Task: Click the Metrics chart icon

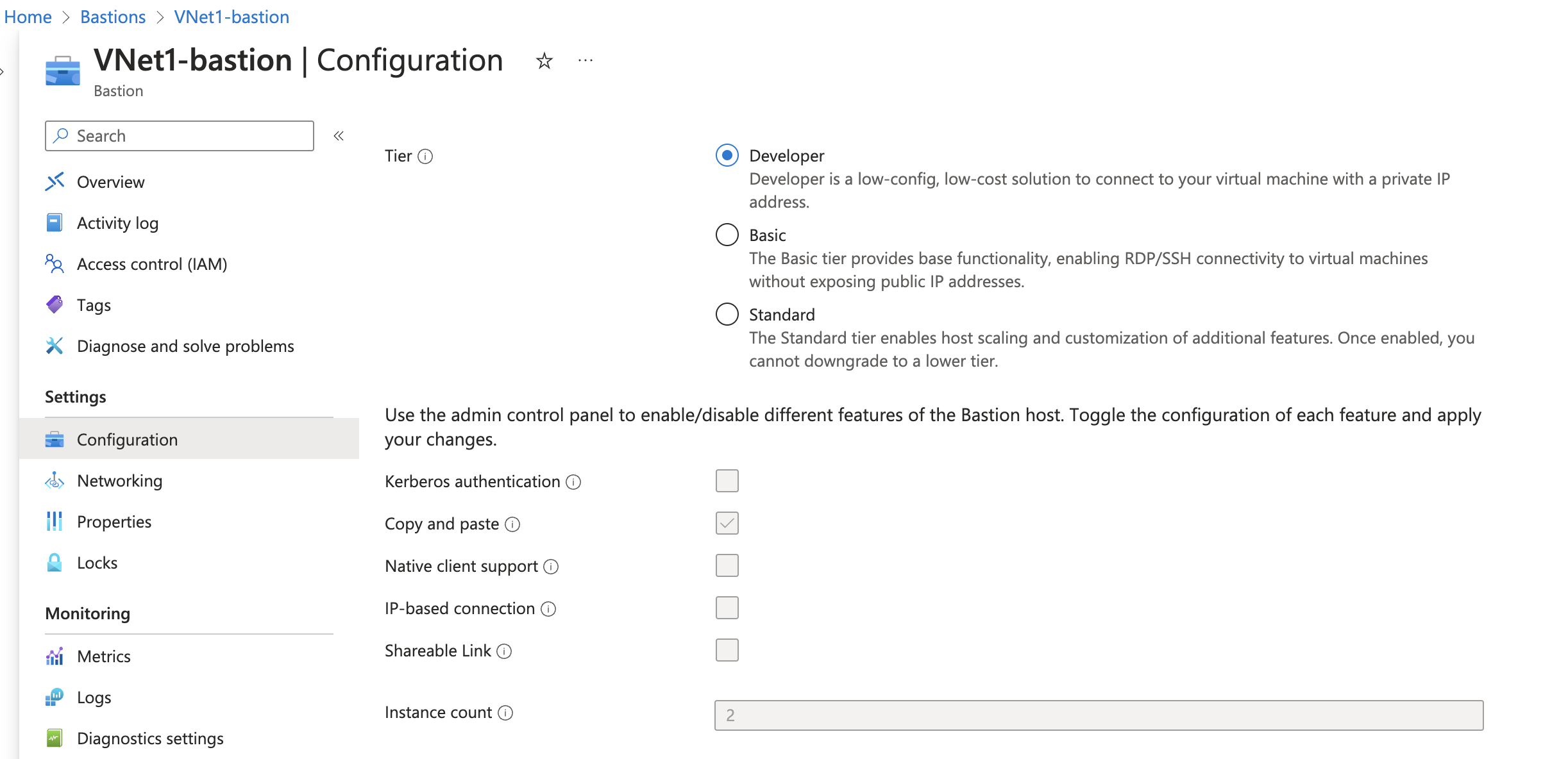Action: point(55,656)
